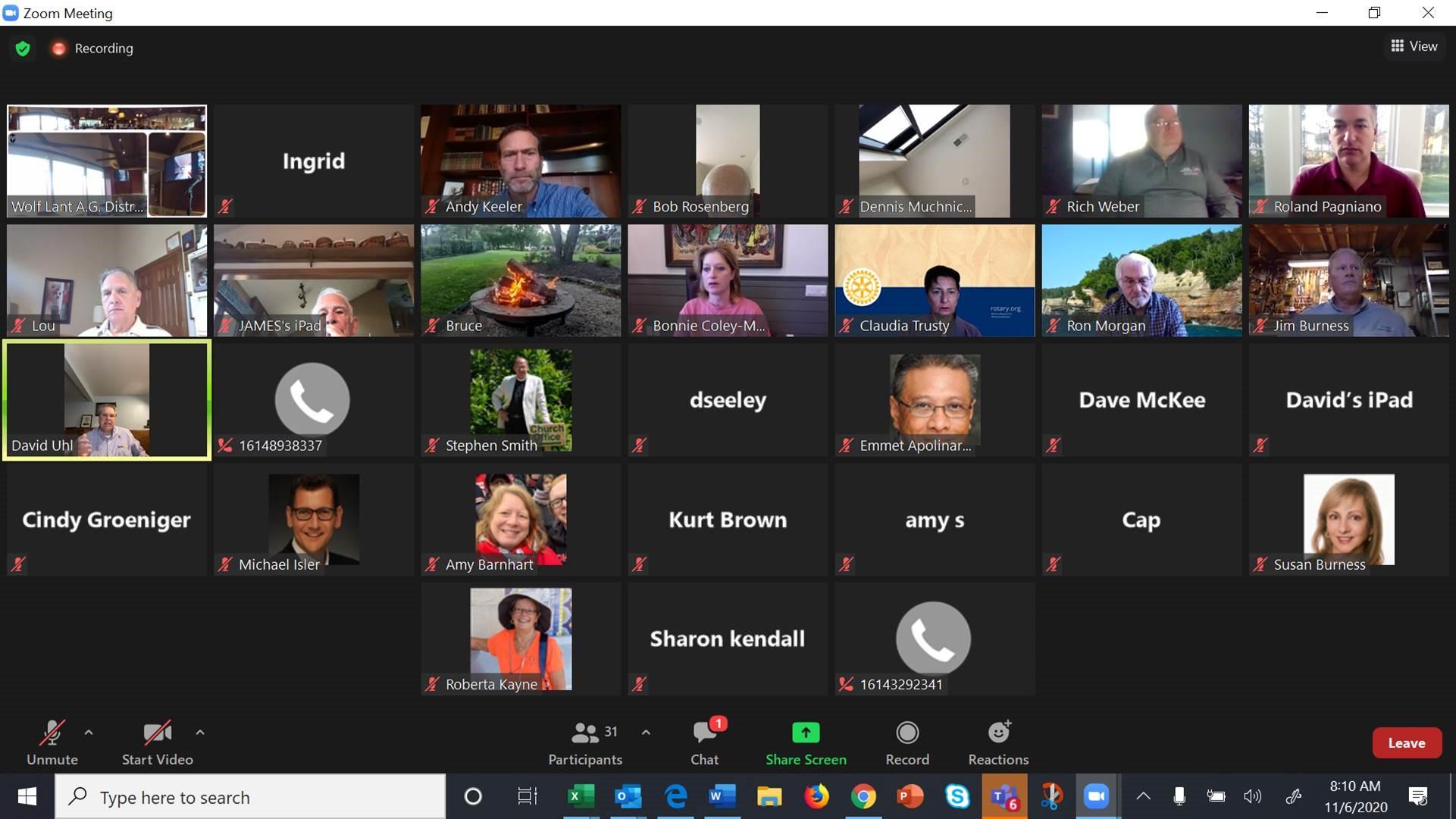Select David Uhl's highlighted video tile
The height and width of the screenshot is (819, 1456).
click(x=107, y=399)
